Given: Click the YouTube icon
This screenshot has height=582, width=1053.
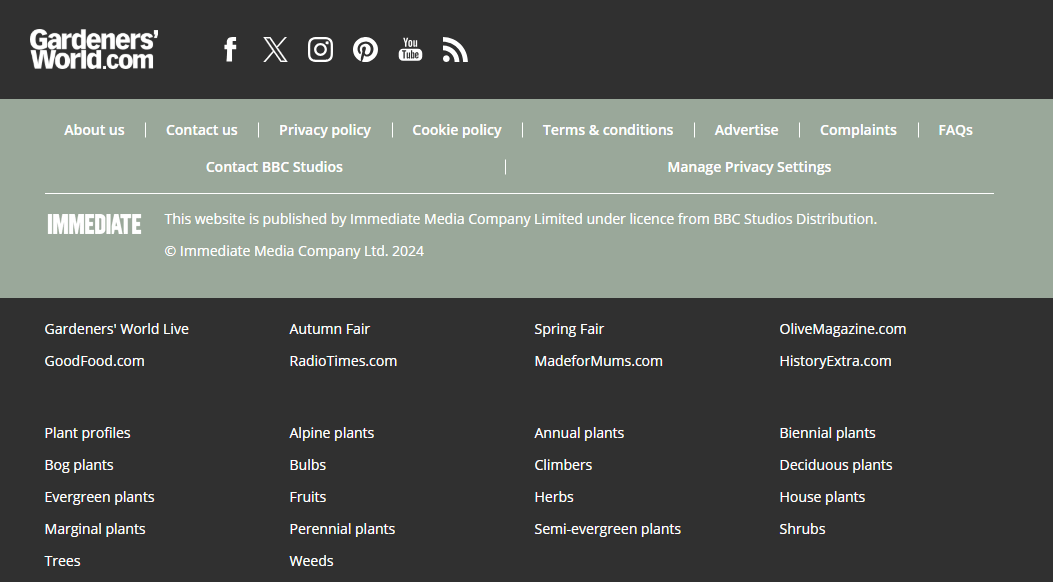Looking at the screenshot, I should click(x=410, y=48).
